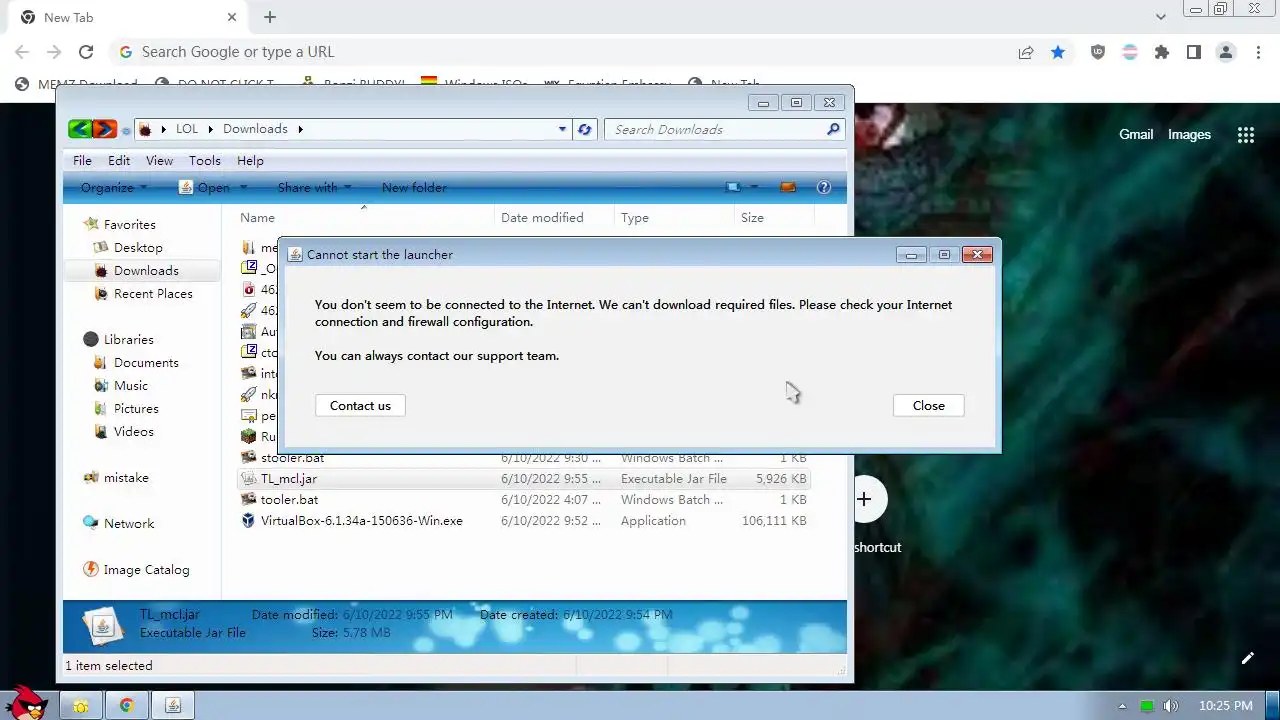
Task: Open Pictures library in navigation pane
Action: (x=136, y=408)
